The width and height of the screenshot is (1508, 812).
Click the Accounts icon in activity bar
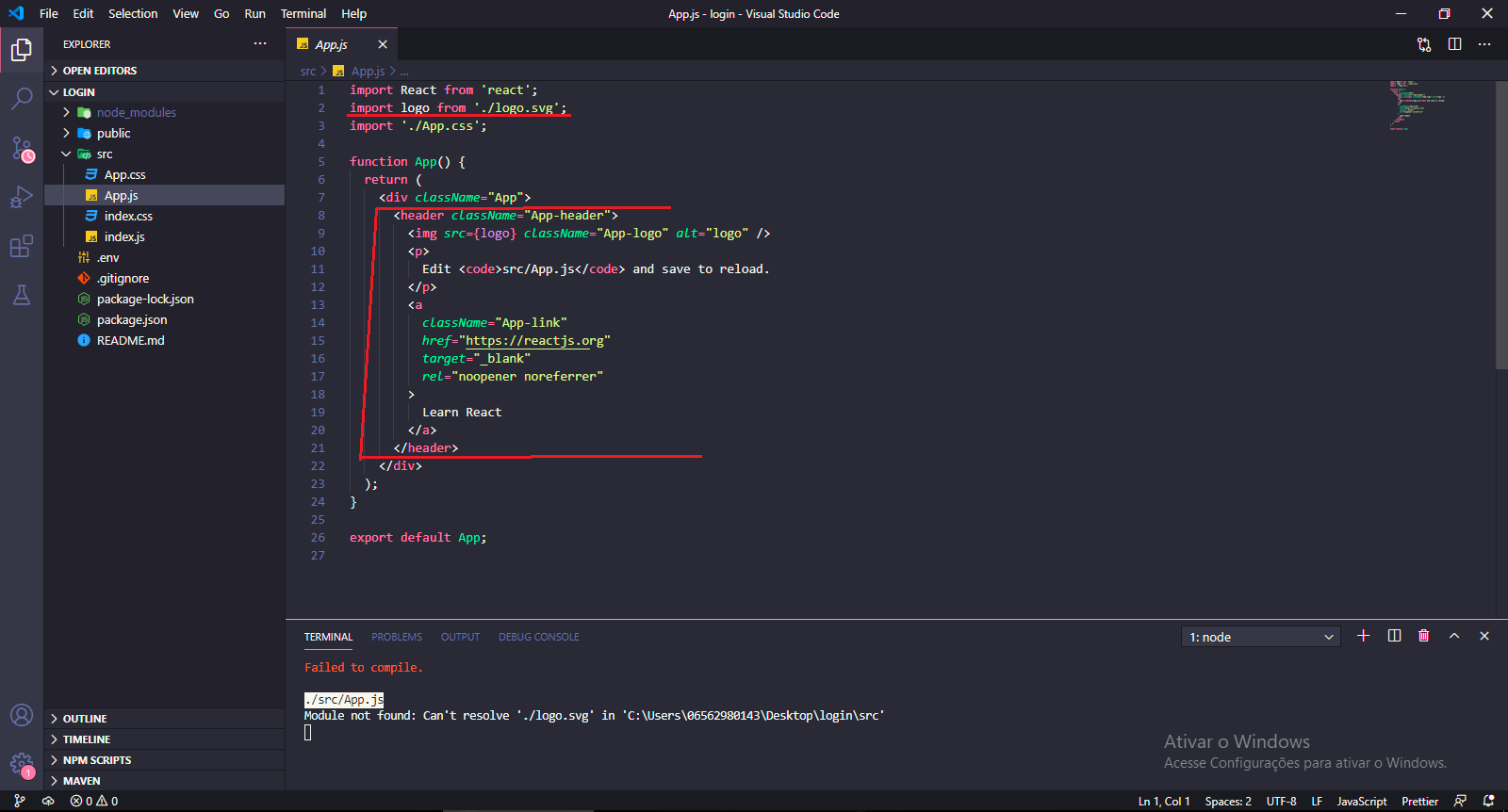(x=22, y=716)
